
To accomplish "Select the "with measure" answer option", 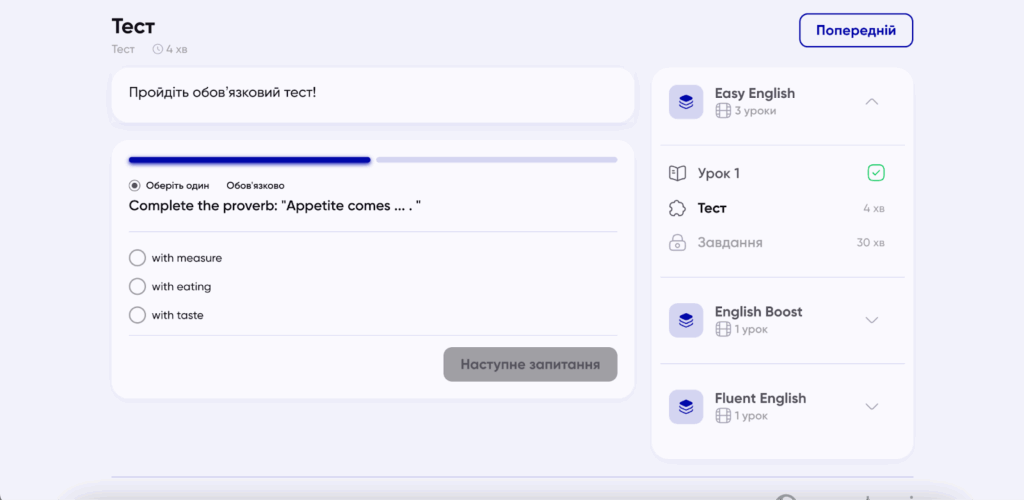I will pyautogui.click(x=137, y=258).
